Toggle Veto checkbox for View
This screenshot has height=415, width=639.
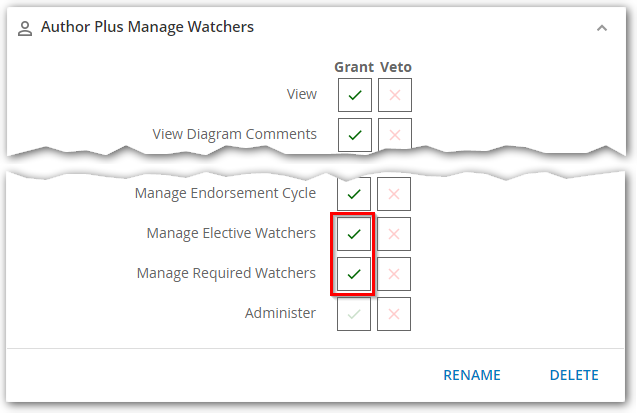(x=394, y=95)
